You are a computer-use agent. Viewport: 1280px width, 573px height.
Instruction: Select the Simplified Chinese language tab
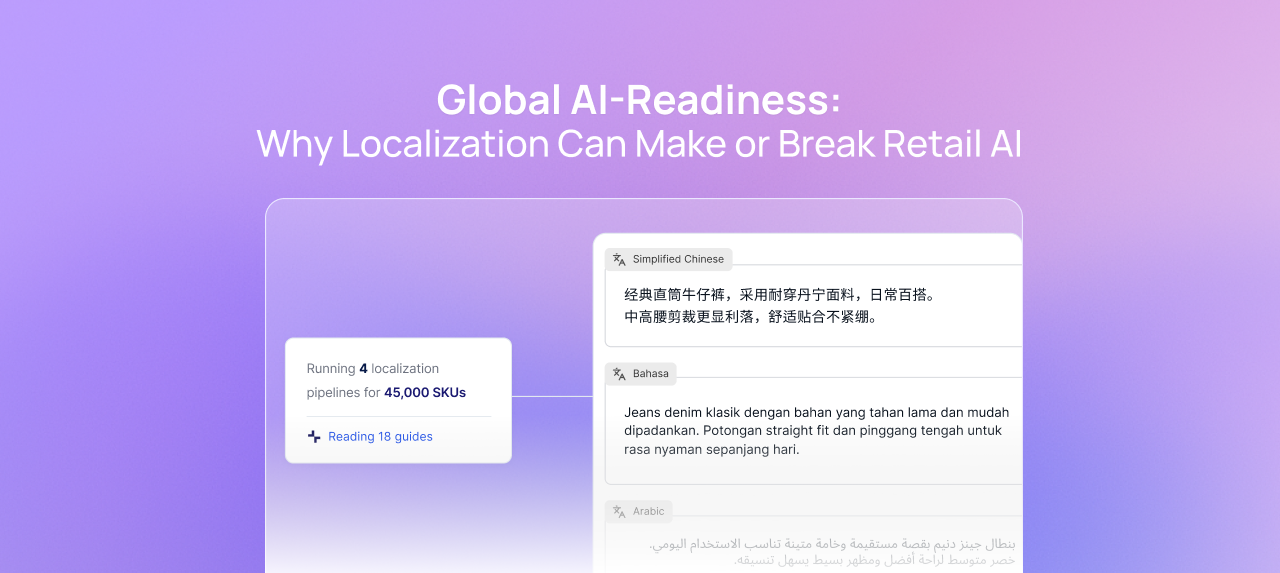point(669,259)
